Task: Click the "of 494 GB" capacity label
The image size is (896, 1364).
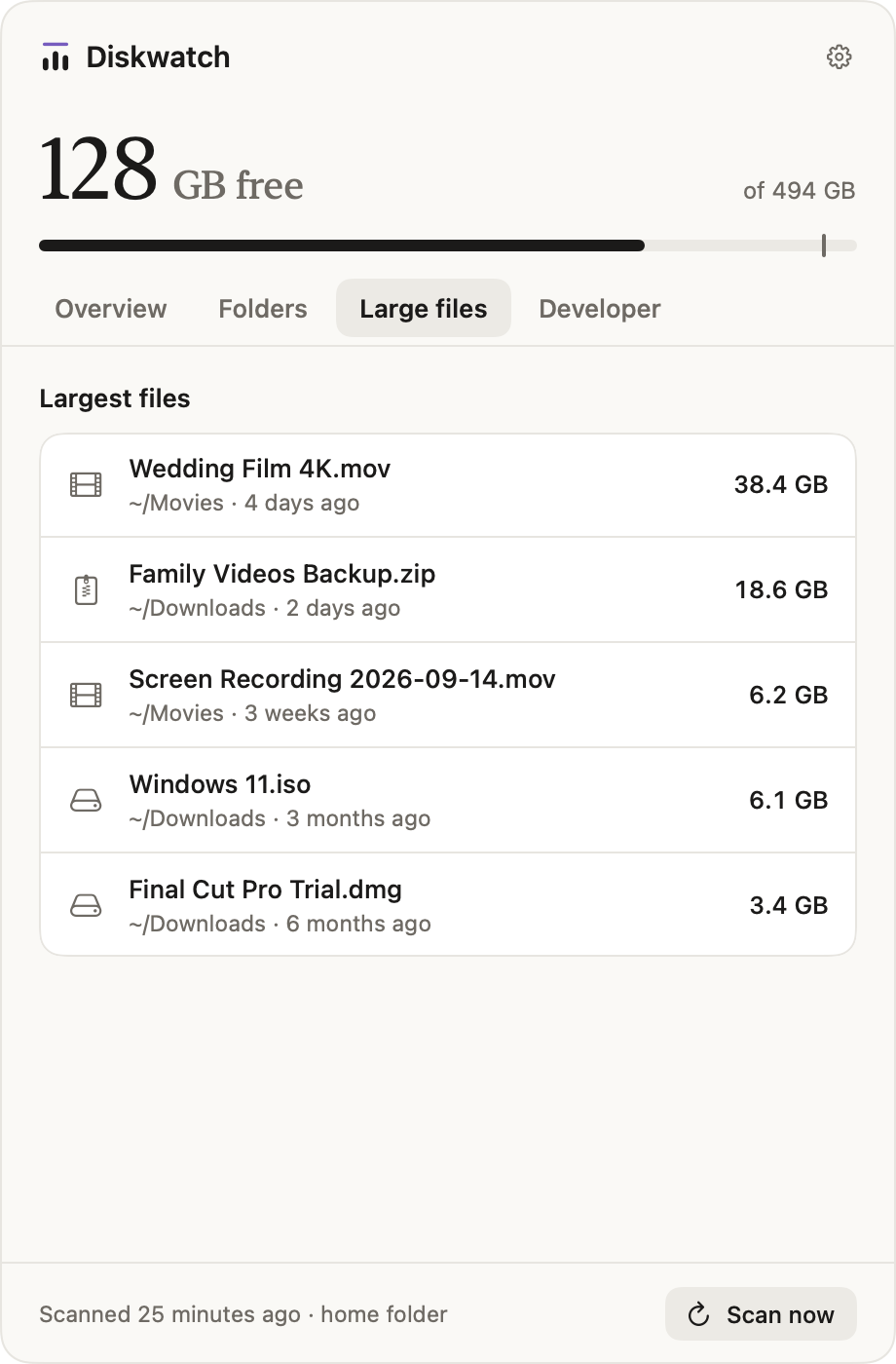Action: (800, 191)
